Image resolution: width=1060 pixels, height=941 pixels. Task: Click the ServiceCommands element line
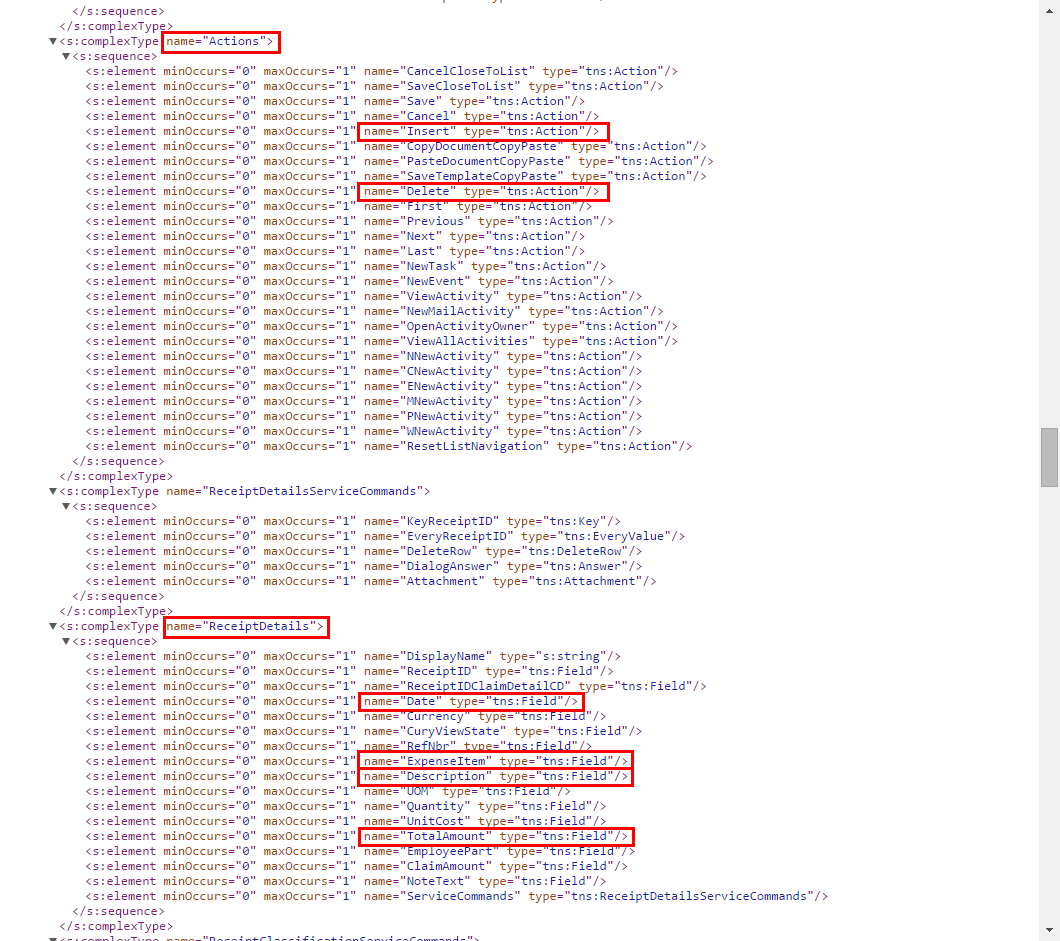pos(457,896)
